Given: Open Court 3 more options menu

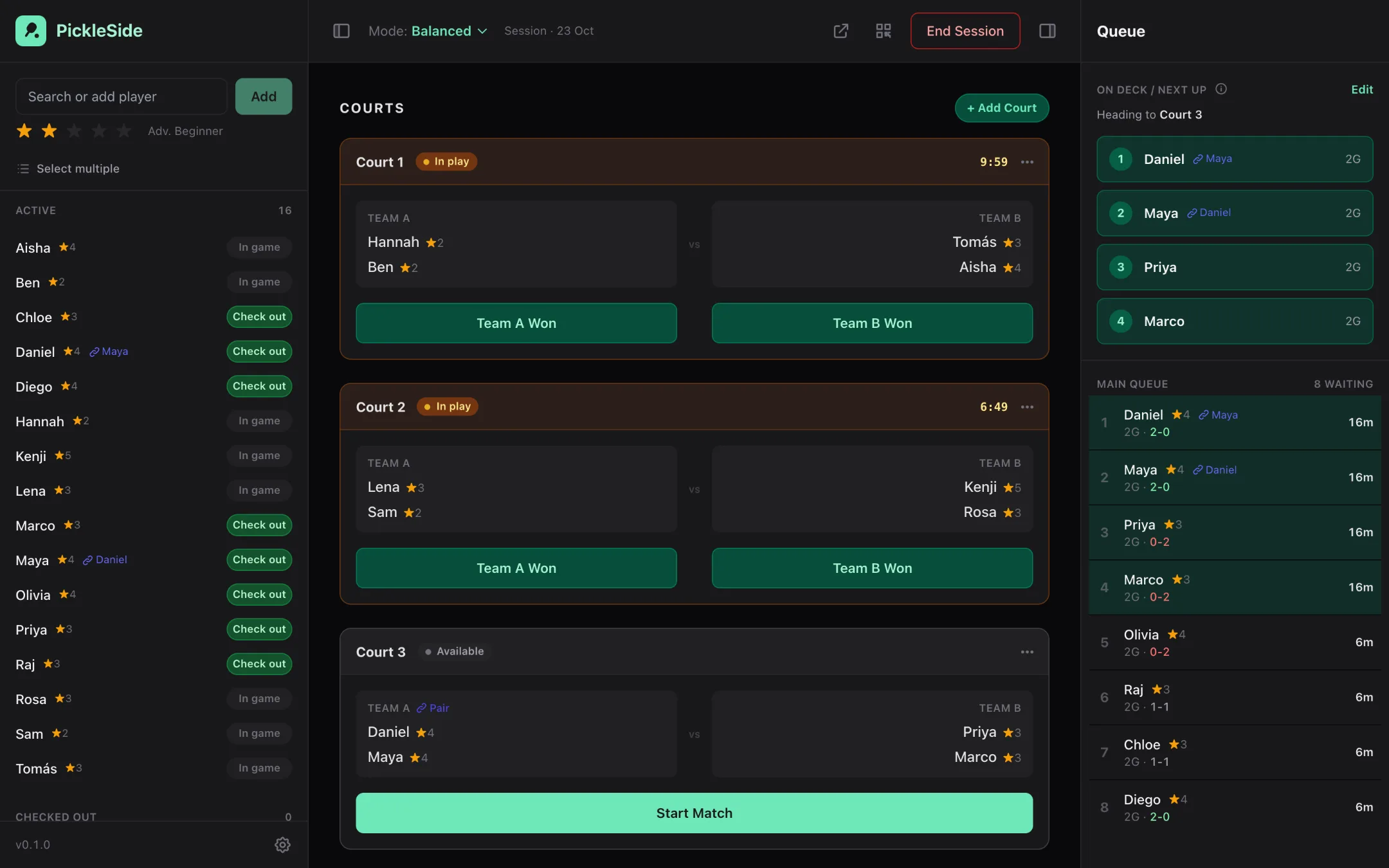Looking at the screenshot, I should click(1027, 652).
